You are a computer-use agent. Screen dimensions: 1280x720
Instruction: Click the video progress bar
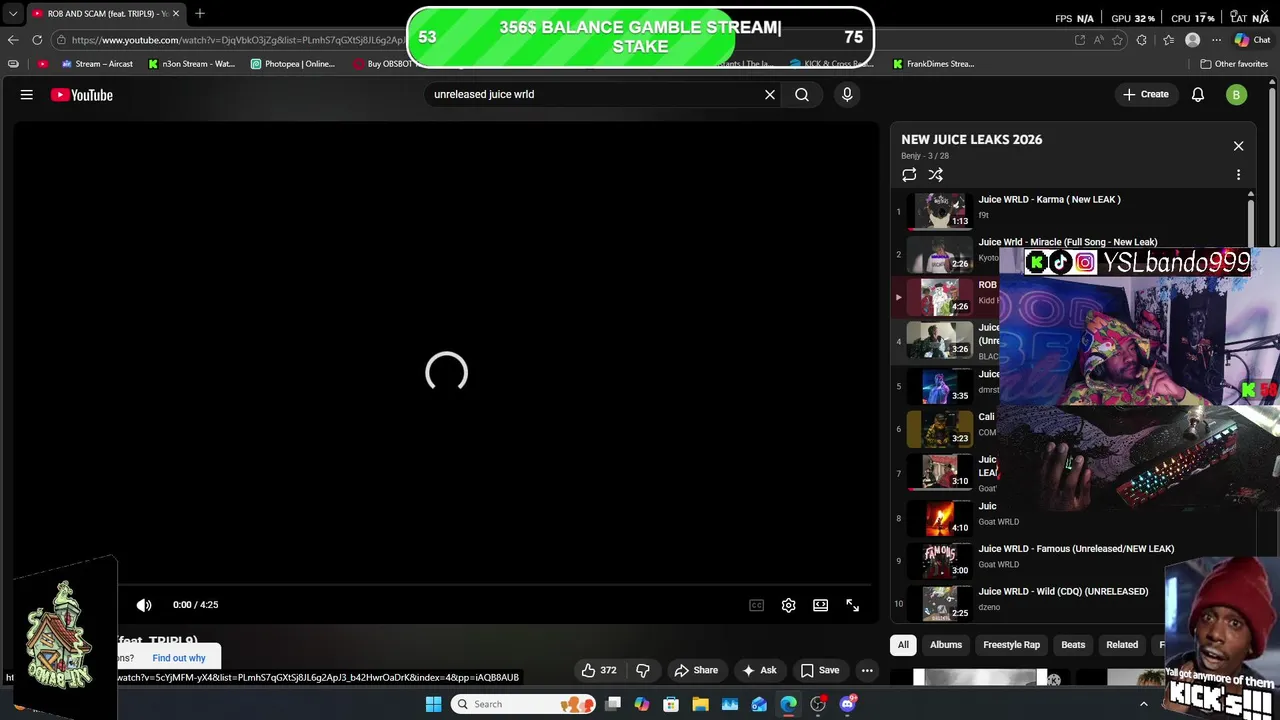click(495, 585)
